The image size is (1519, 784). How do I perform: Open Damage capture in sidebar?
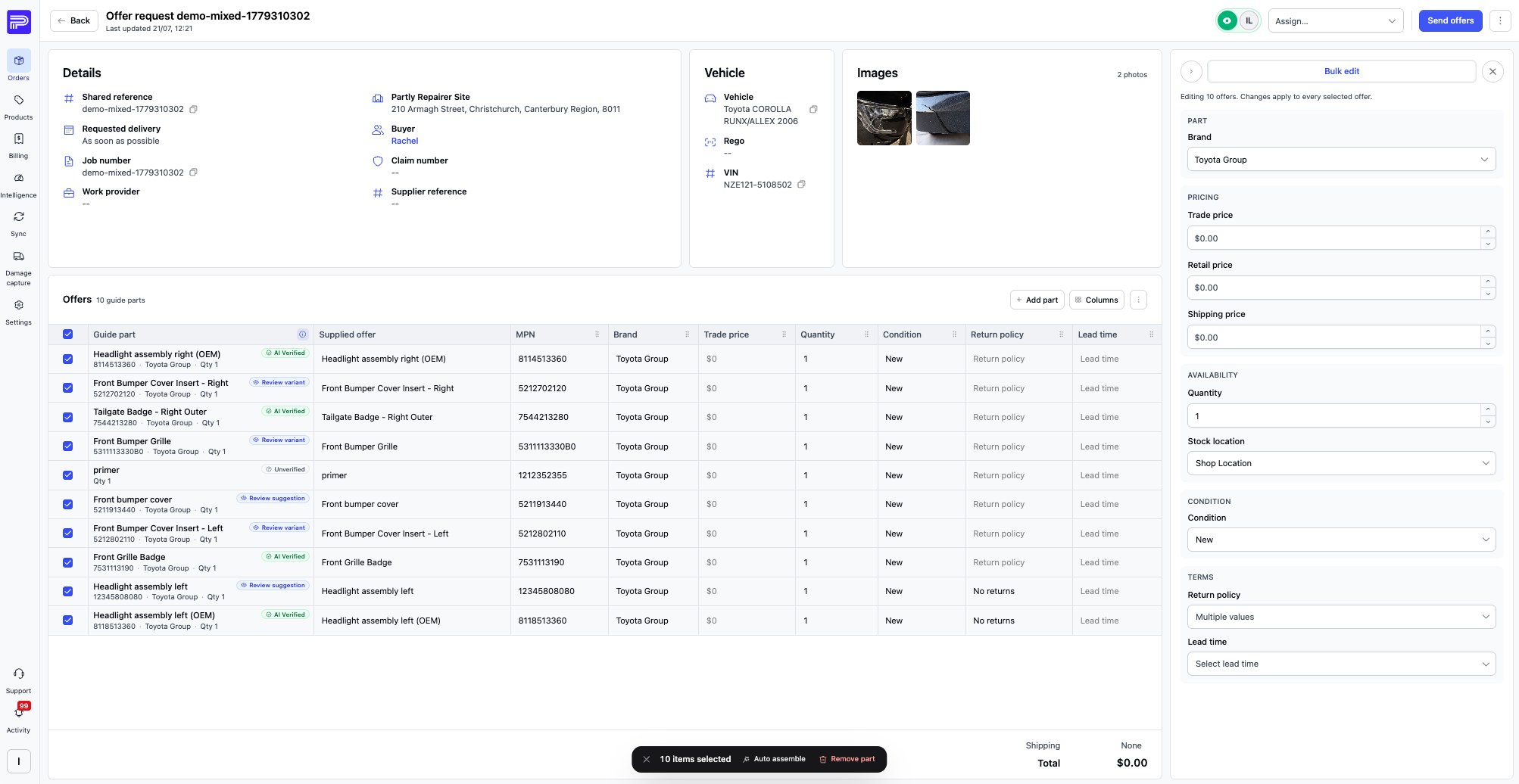[19, 267]
